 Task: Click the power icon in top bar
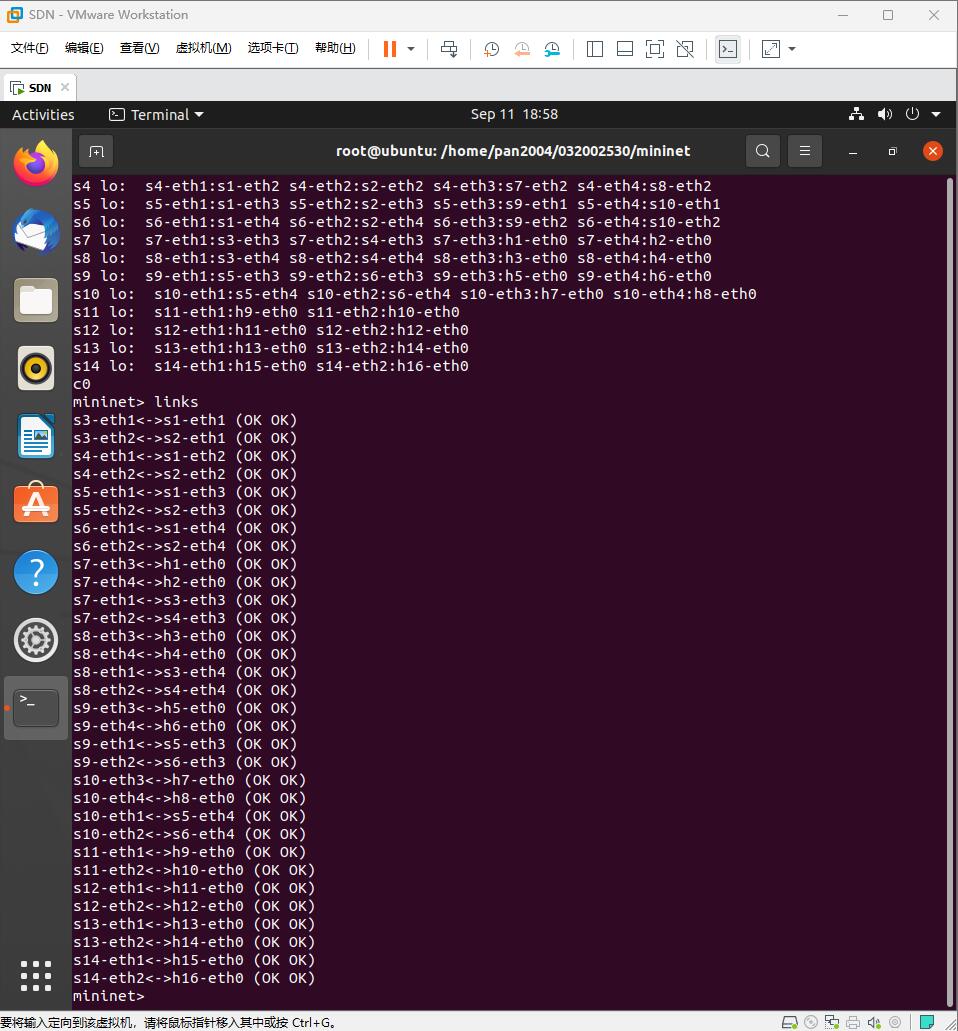point(912,114)
